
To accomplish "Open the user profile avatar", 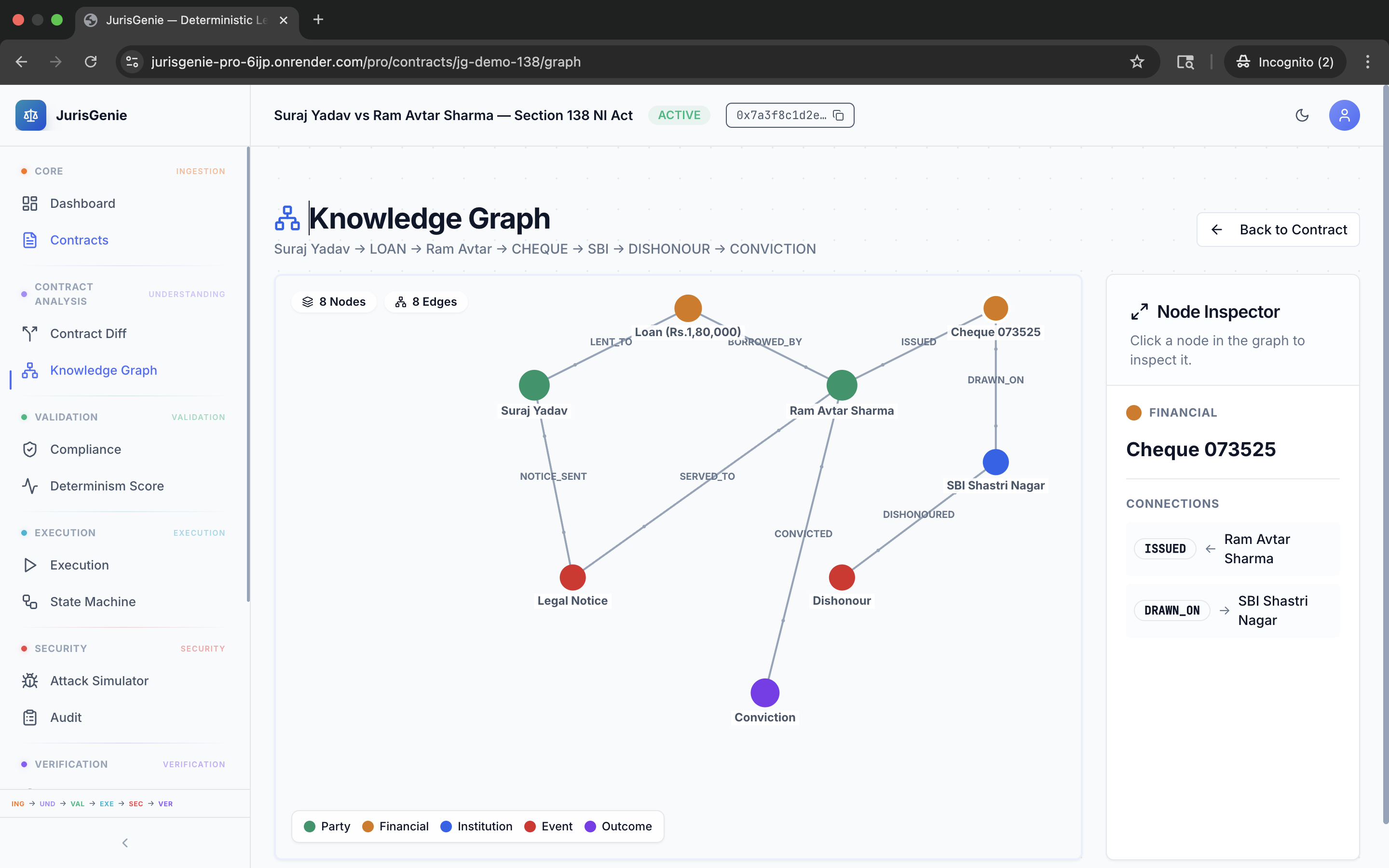I will point(1344,115).
